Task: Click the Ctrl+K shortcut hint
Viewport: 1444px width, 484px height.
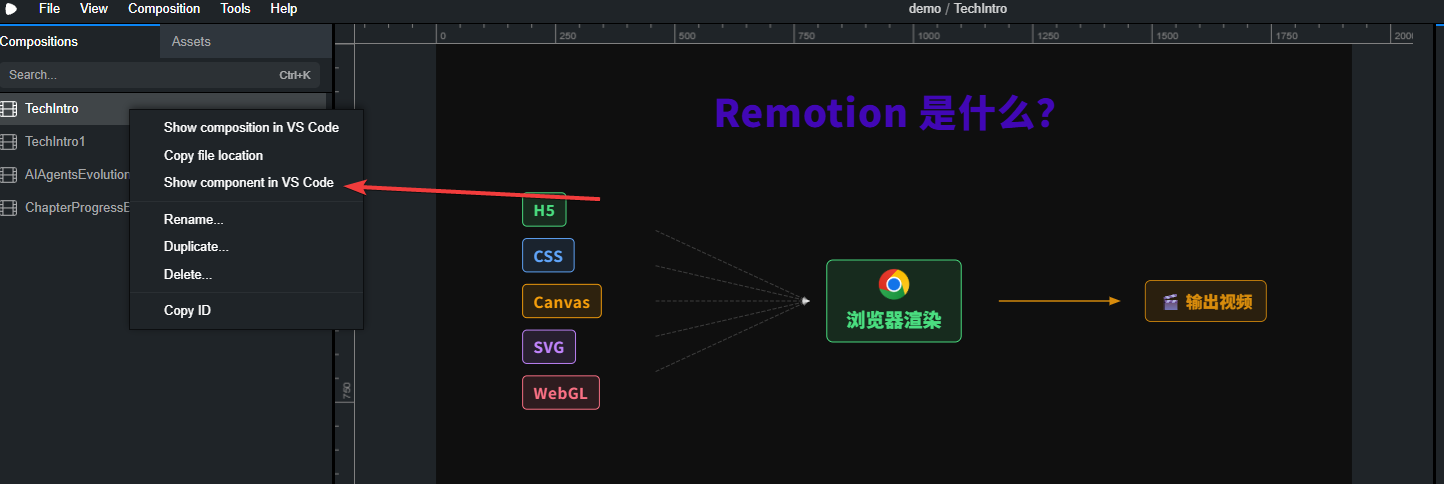Action: click(295, 75)
